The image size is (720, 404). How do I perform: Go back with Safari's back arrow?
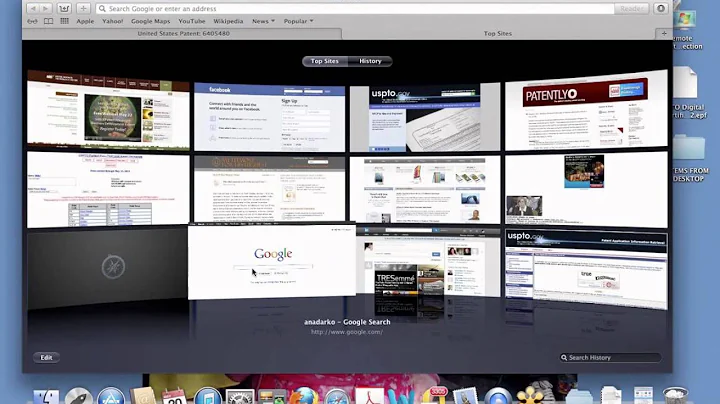pos(32,8)
